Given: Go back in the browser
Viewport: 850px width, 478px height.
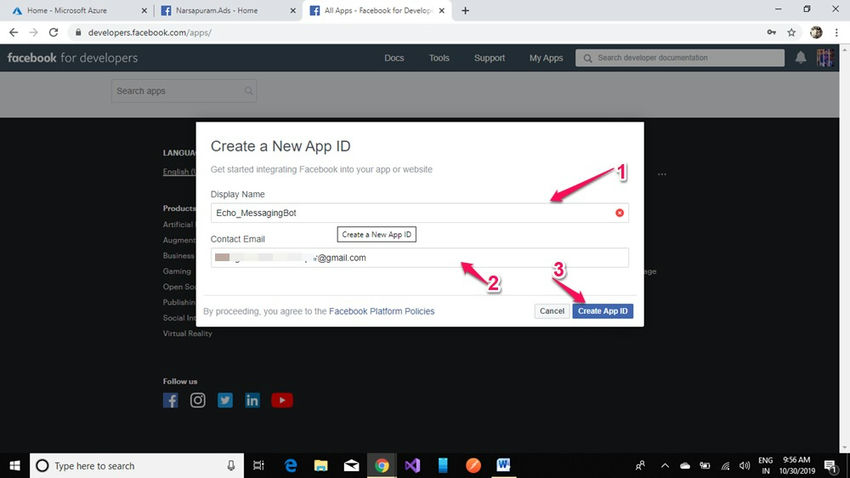Looking at the screenshot, I should [x=14, y=33].
